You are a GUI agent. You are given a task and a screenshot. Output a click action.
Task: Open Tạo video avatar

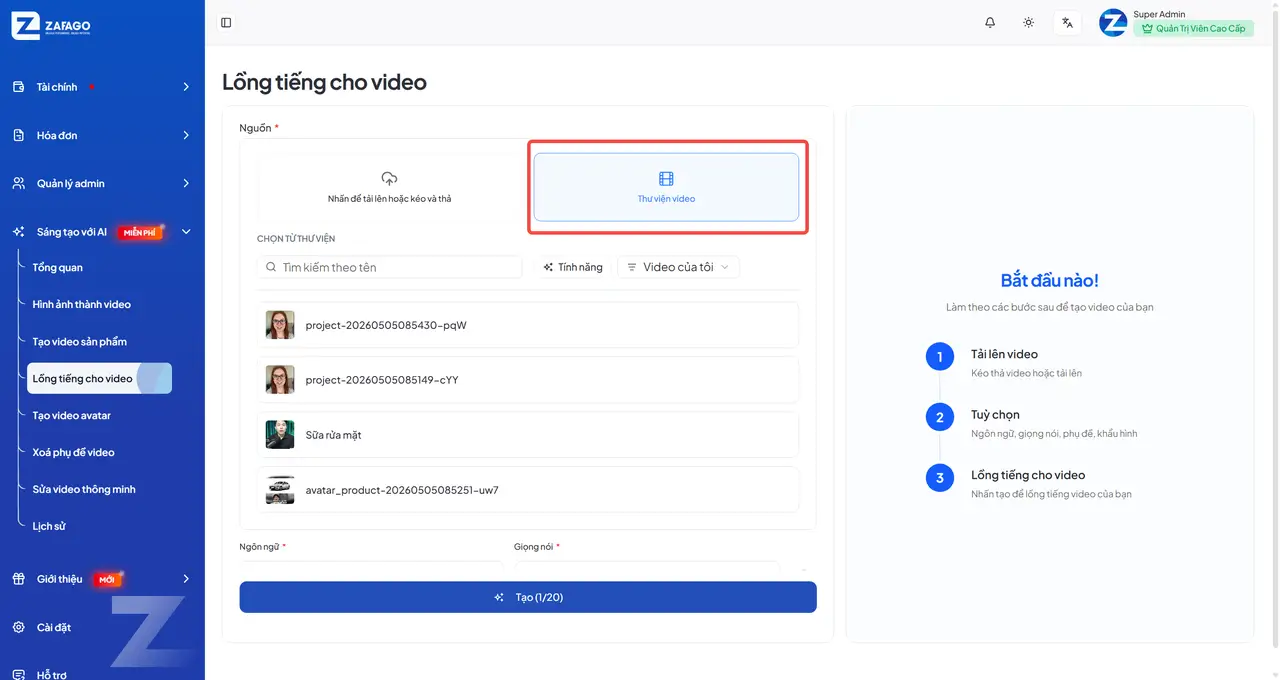[x=72, y=415]
